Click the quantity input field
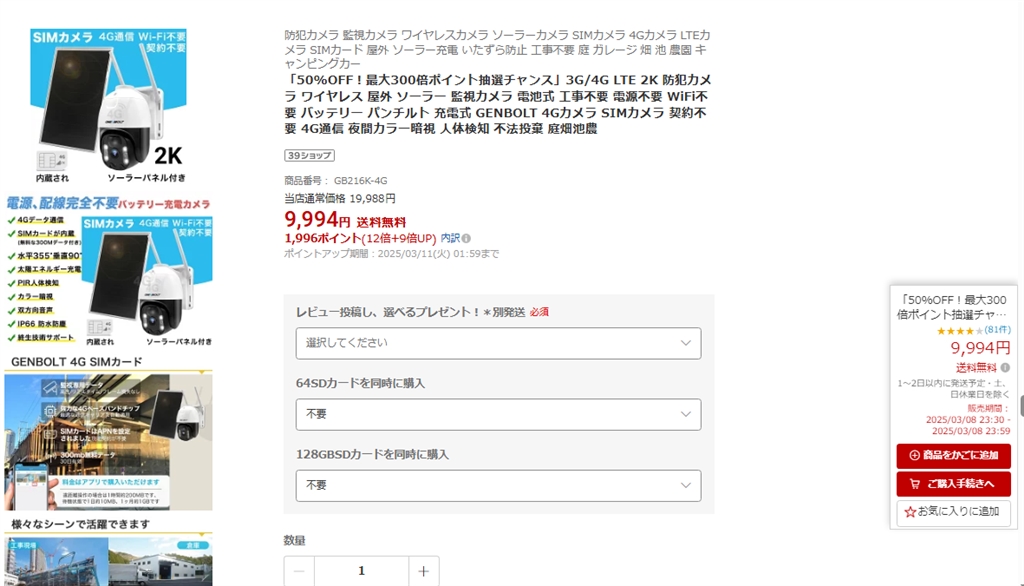The height and width of the screenshot is (586, 1024). [361, 571]
